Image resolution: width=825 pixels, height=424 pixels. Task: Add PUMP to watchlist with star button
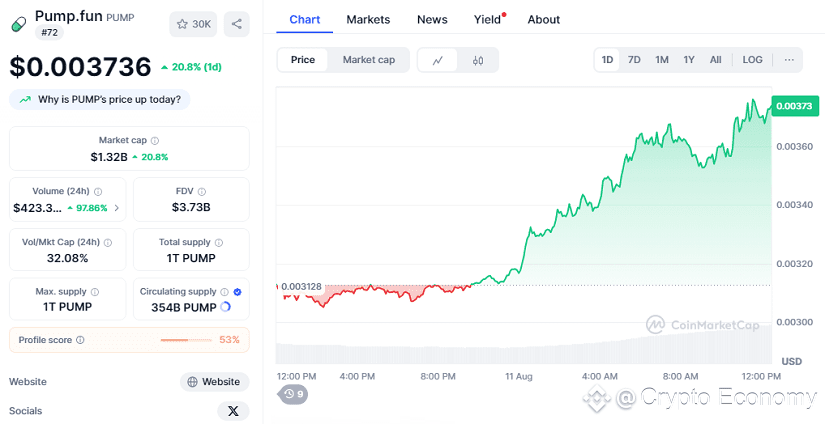193,24
